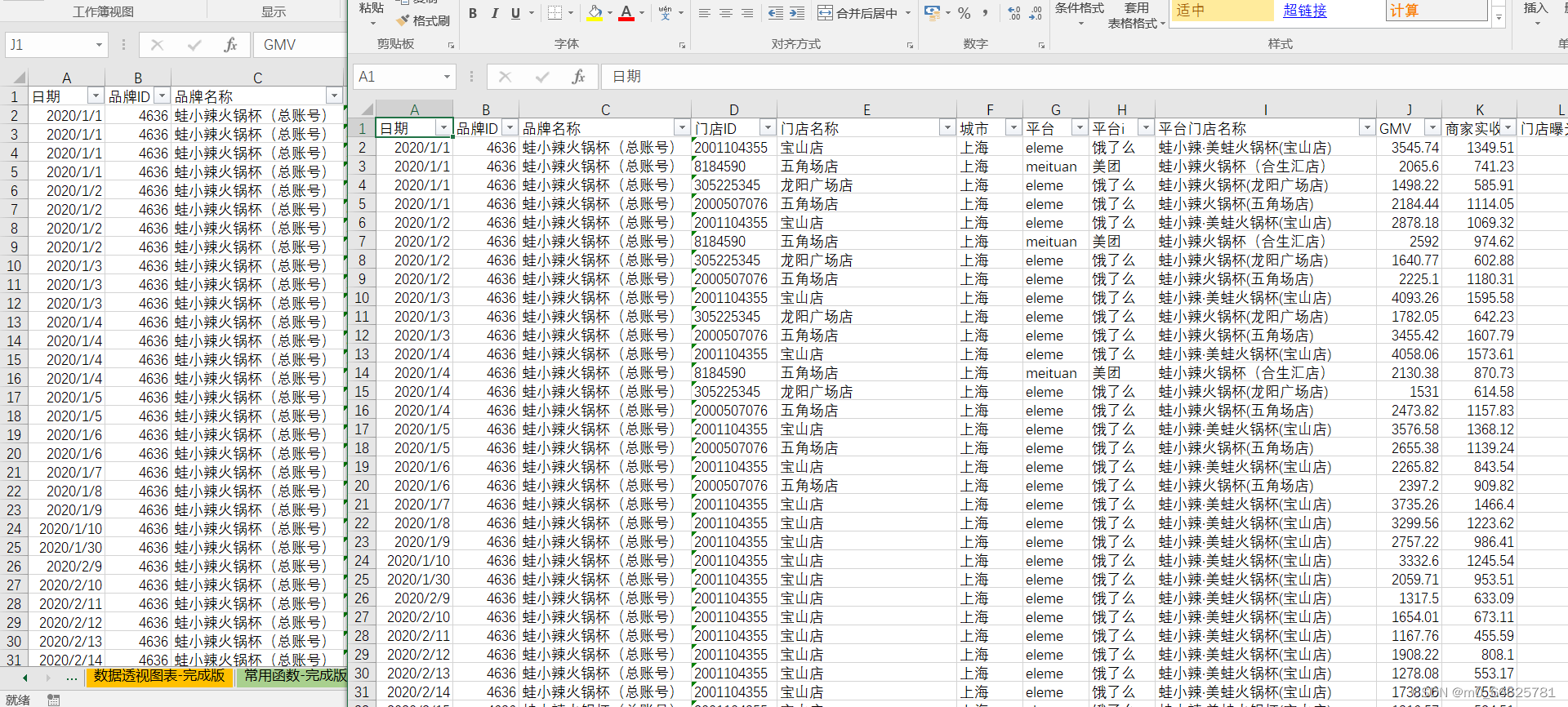The image size is (1568, 707).
Task: Click the front window formula bar showing 日期
Action: point(1085,77)
